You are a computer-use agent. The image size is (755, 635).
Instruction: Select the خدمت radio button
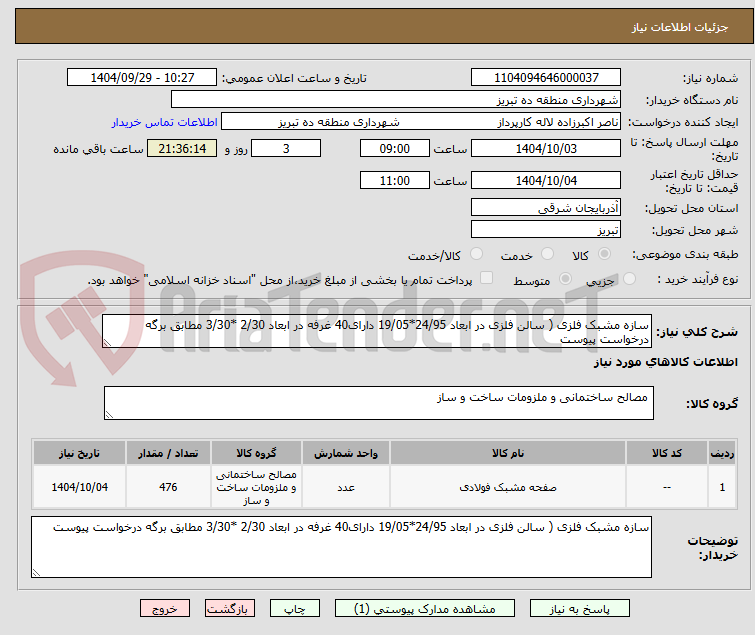click(547, 253)
